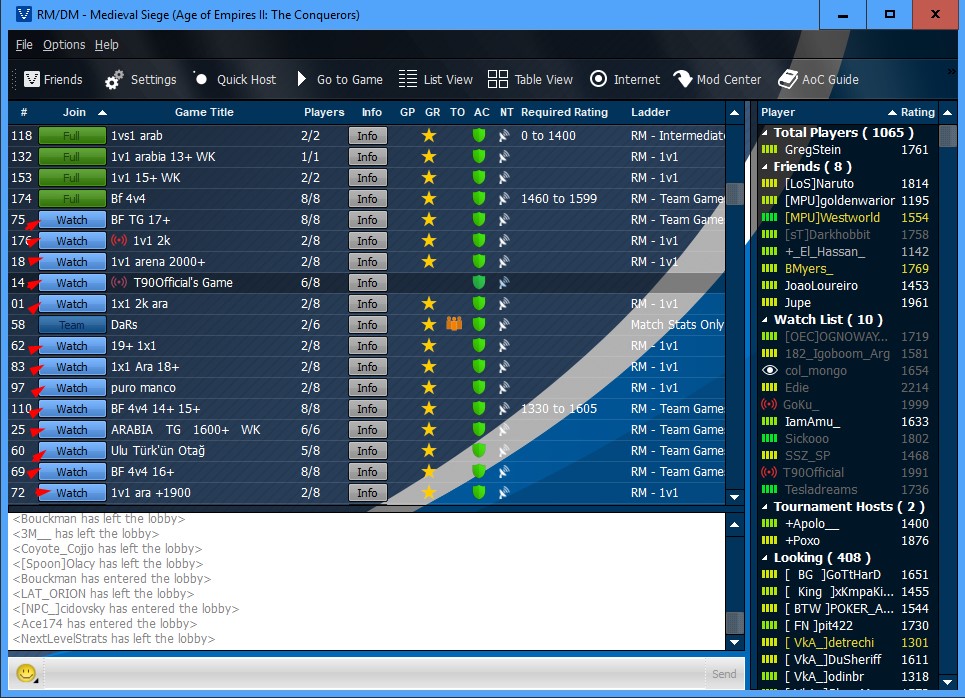Open the File menu
Screen dimensions: 965x698
(x=24, y=45)
